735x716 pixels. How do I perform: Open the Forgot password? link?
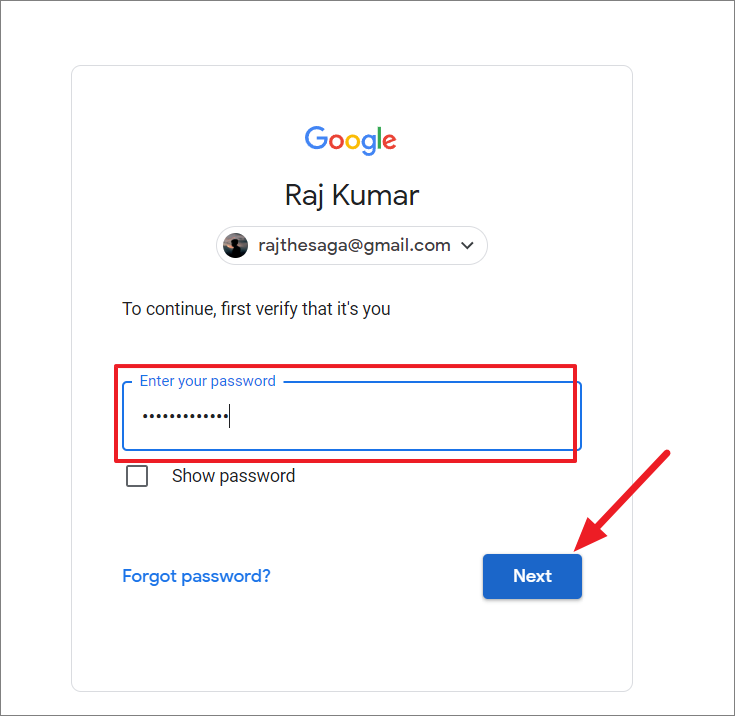click(x=196, y=576)
